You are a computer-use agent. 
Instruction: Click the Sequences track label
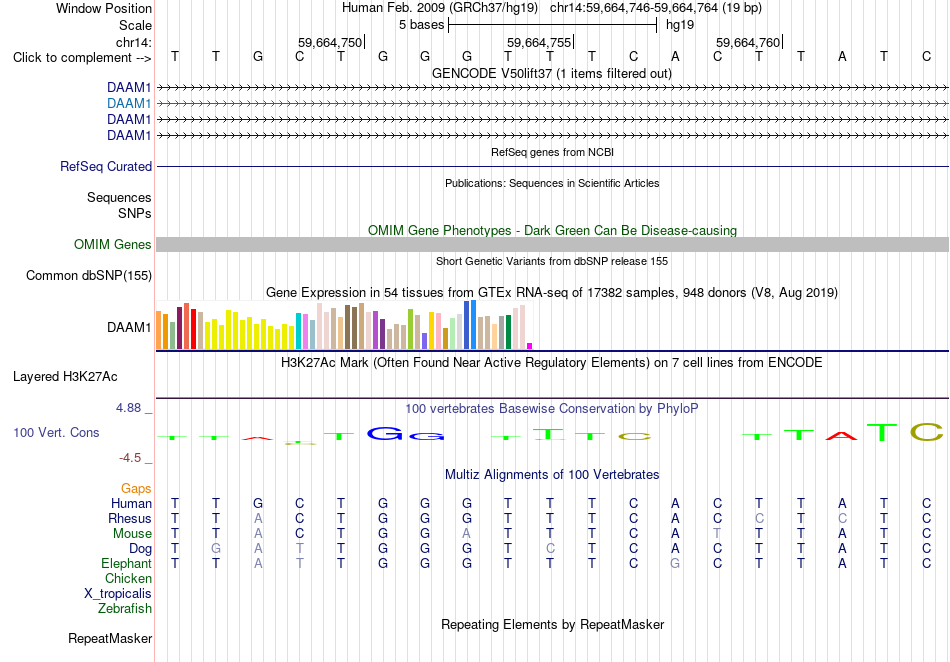[x=119, y=197]
